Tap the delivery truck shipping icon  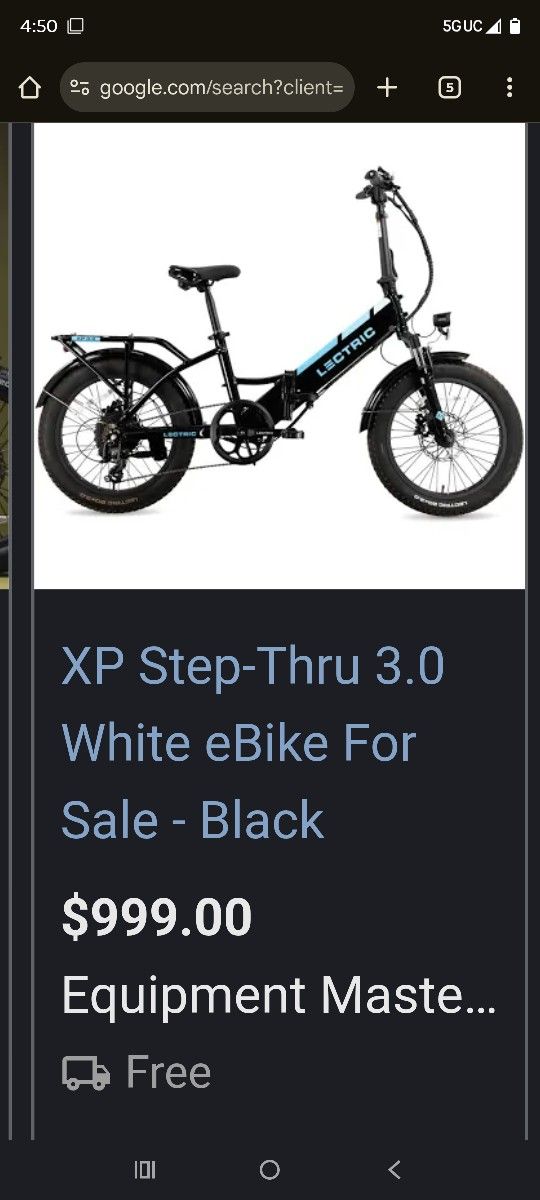click(x=86, y=1073)
